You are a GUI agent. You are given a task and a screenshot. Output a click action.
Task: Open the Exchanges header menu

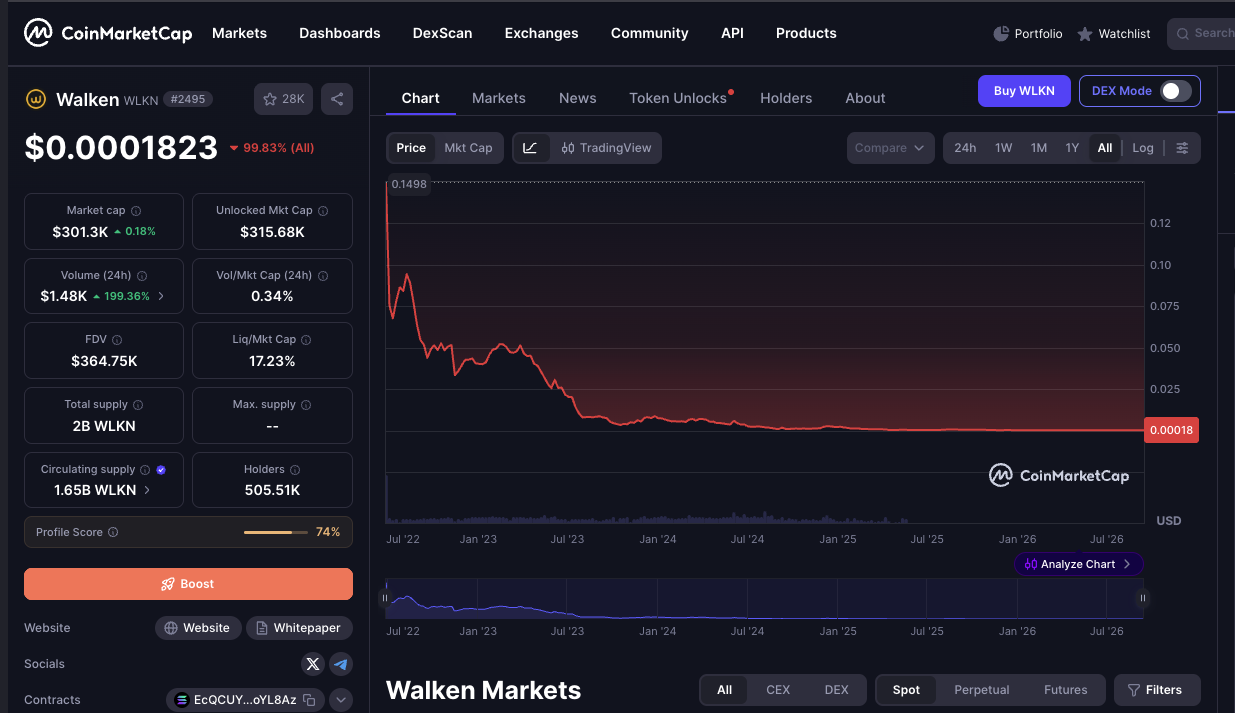pyautogui.click(x=541, y=33)
